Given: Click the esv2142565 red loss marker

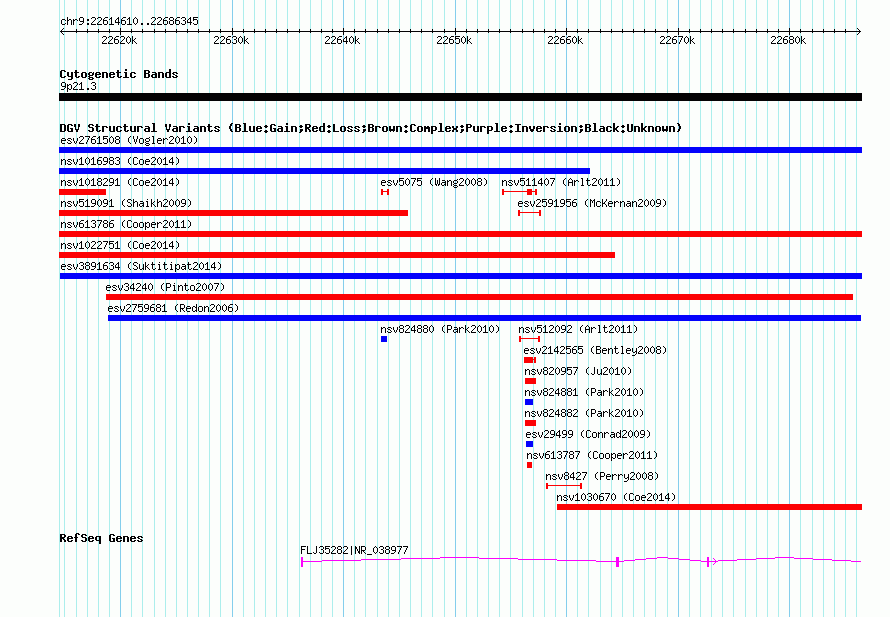Looking at the screenshot, I should (530, 360).
